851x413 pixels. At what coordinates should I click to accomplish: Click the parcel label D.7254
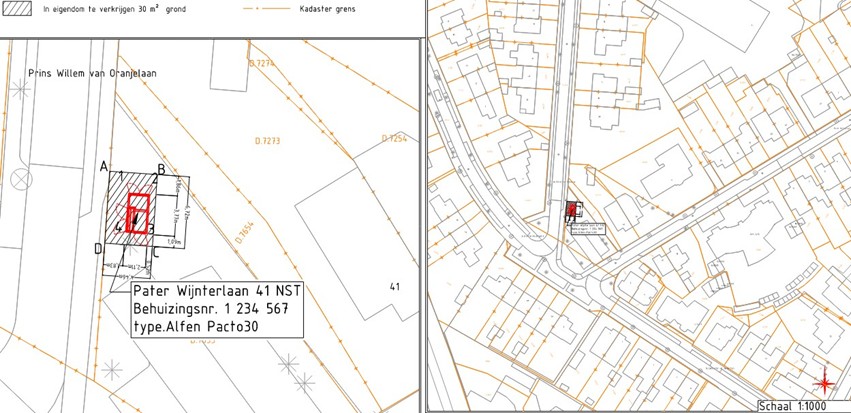click(x=394, y=138)
